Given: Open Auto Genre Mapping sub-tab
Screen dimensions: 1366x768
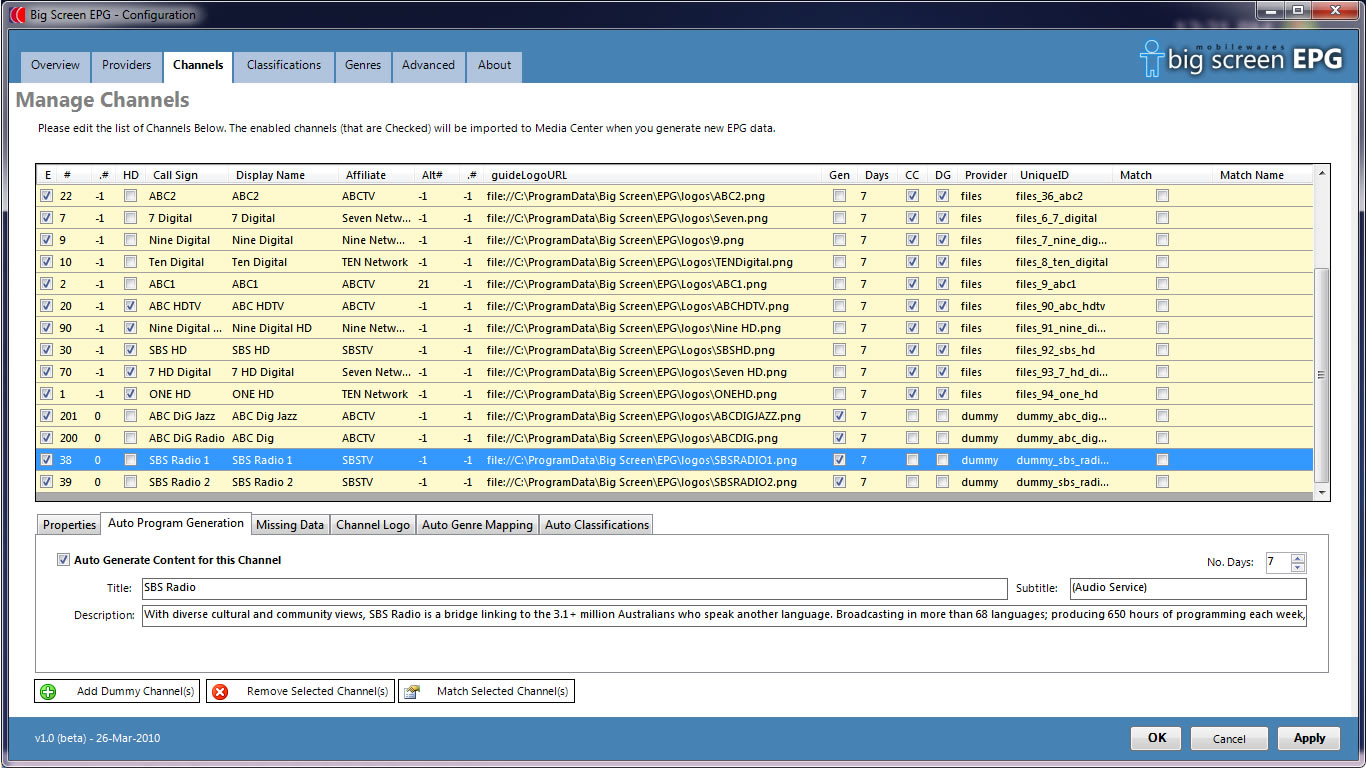Looking at the screenshot, I should pyautogui.click(x=477, y=525).
